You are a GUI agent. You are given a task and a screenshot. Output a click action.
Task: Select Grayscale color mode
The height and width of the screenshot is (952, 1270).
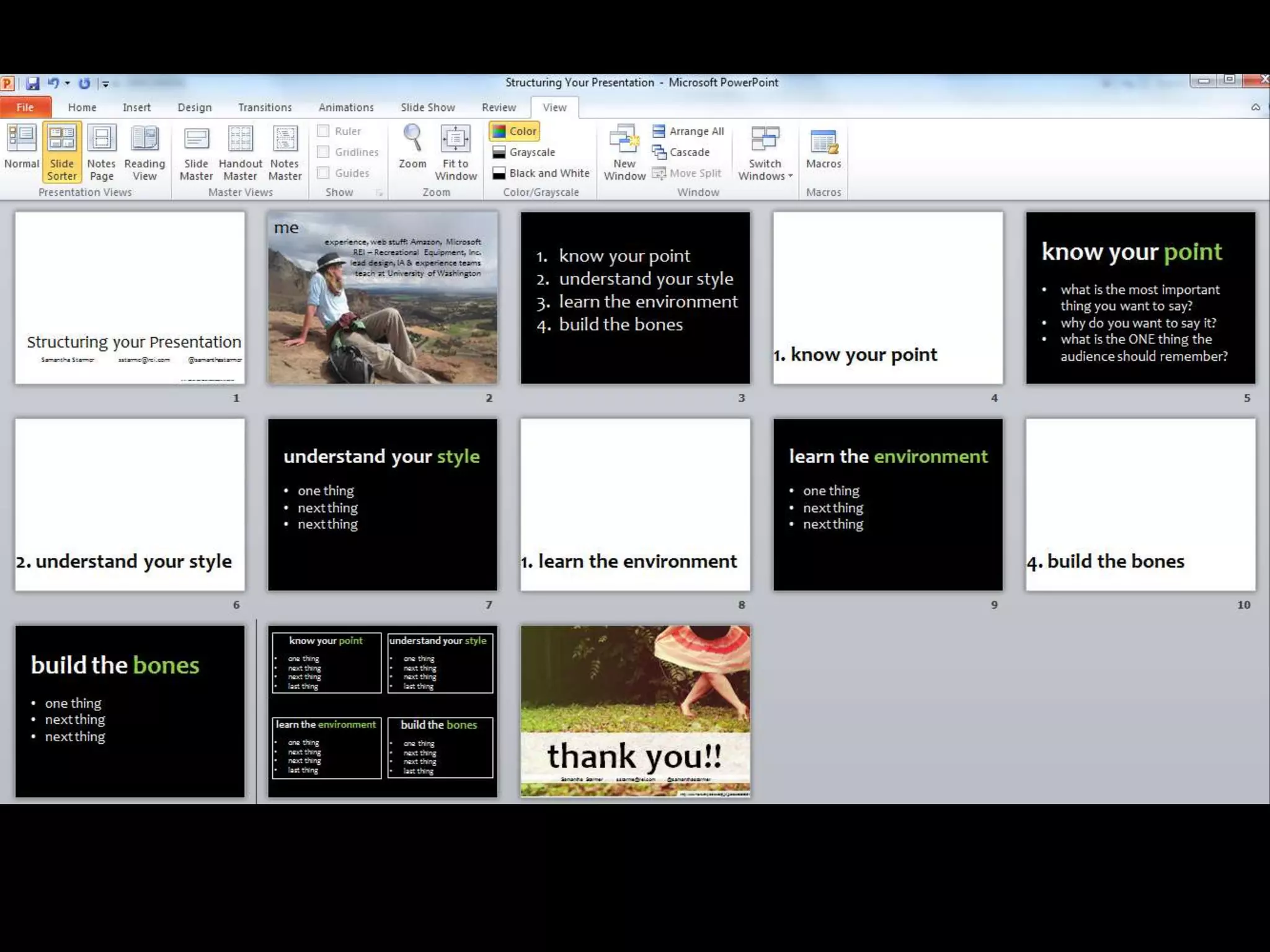coord(524,152)
